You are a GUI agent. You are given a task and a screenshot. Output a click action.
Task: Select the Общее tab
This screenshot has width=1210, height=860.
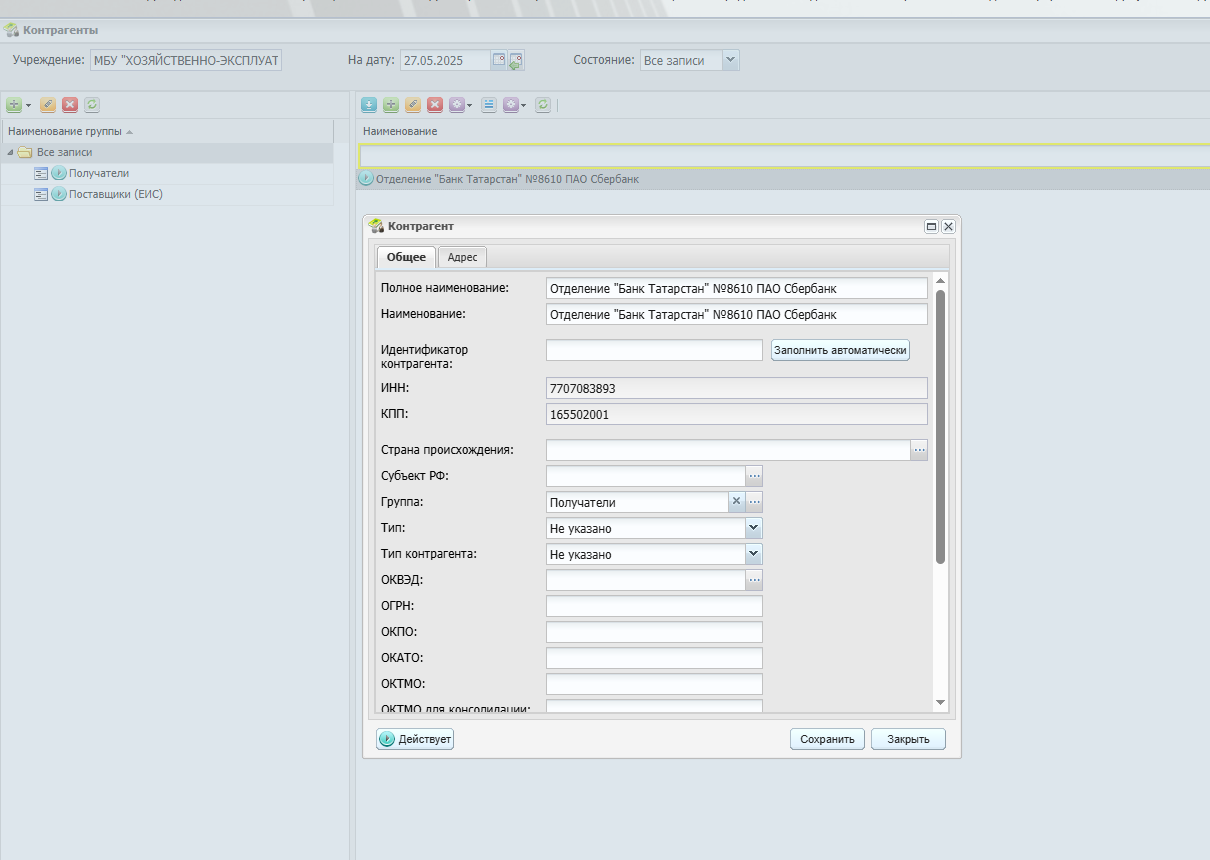click(406, 257)
